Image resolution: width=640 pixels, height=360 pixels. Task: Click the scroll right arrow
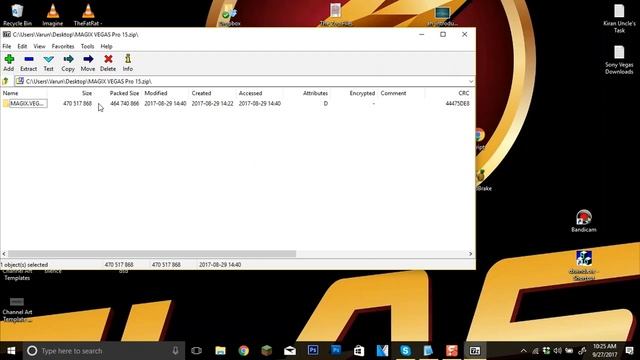471,254
